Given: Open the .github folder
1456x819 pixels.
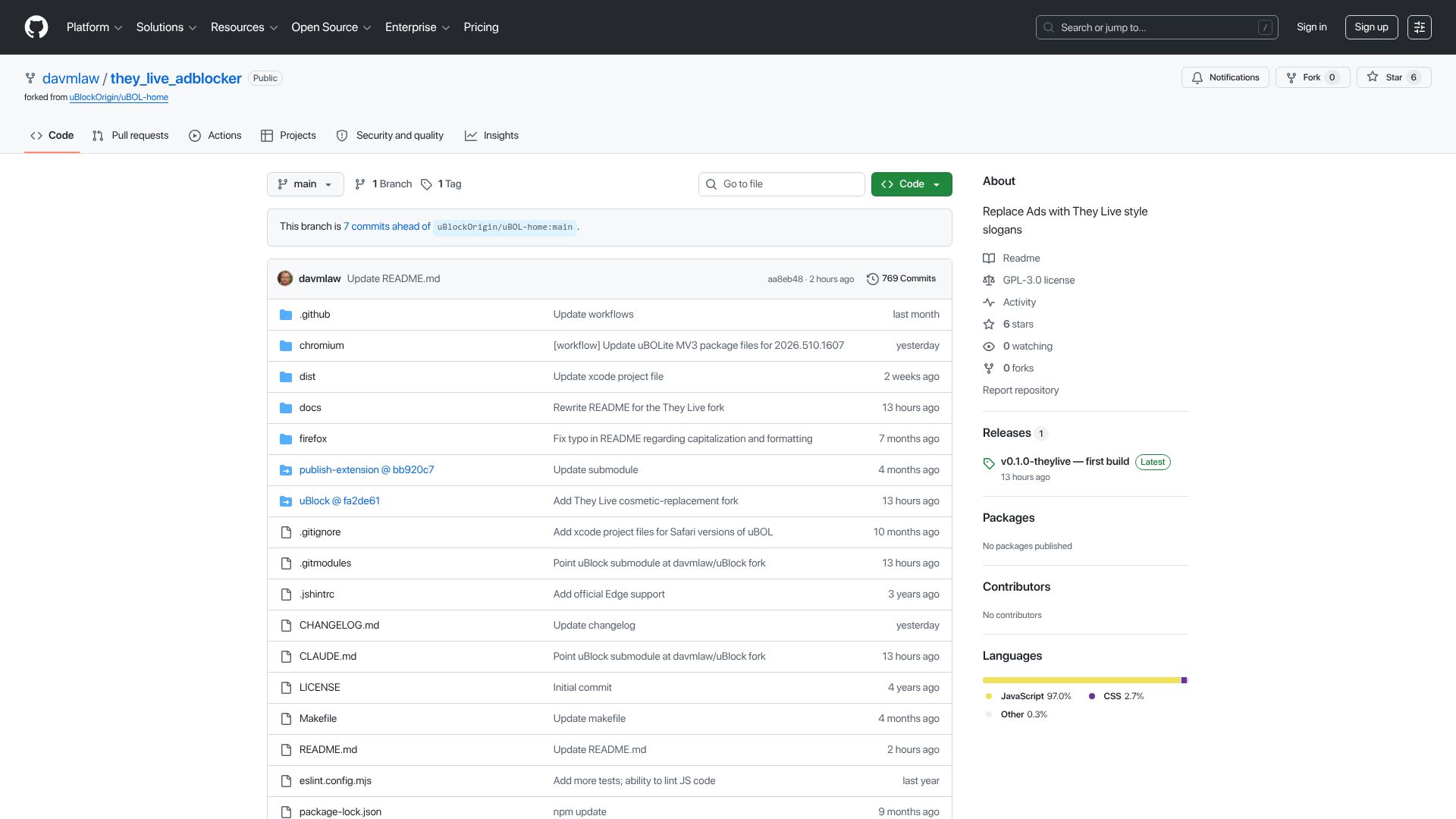Looking at the screenshot, I should pyautogui.click(x=315, y=315).
